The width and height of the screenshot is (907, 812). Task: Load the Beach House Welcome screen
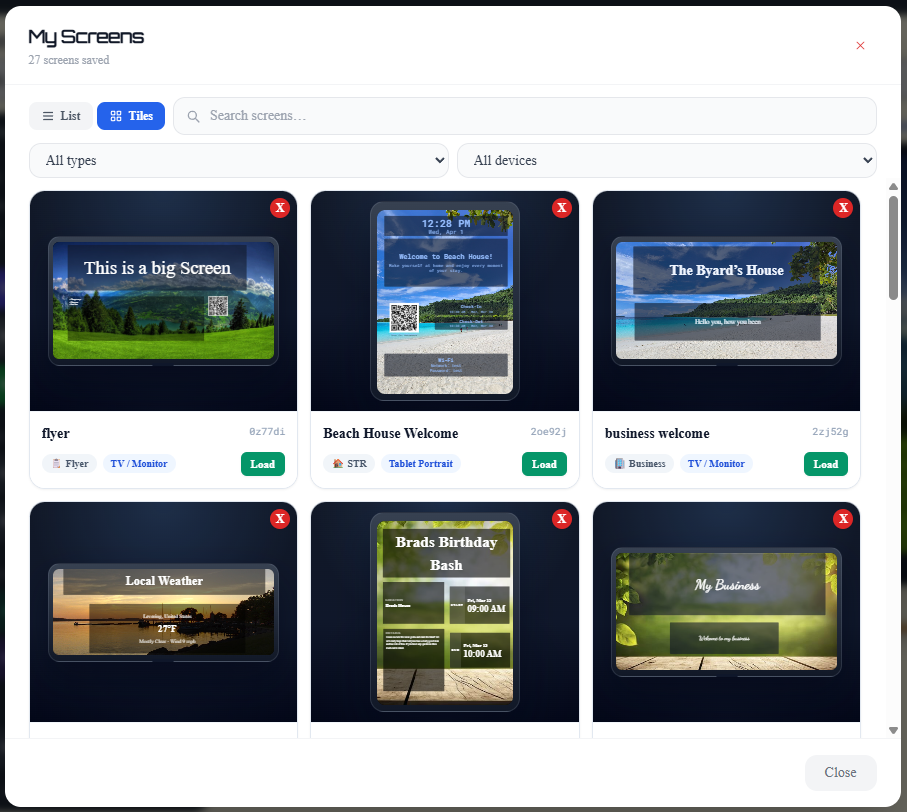pos(544,464)
